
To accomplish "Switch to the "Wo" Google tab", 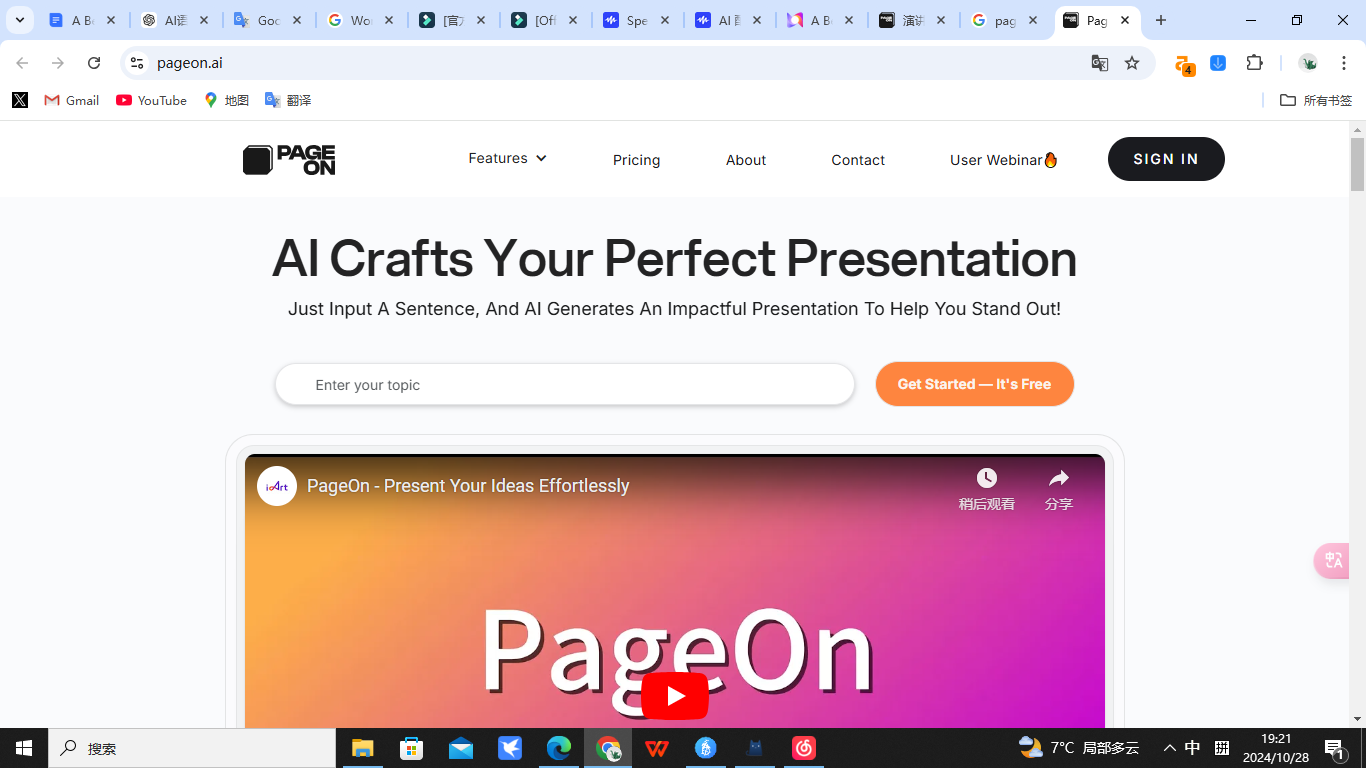I will (361, 20).
